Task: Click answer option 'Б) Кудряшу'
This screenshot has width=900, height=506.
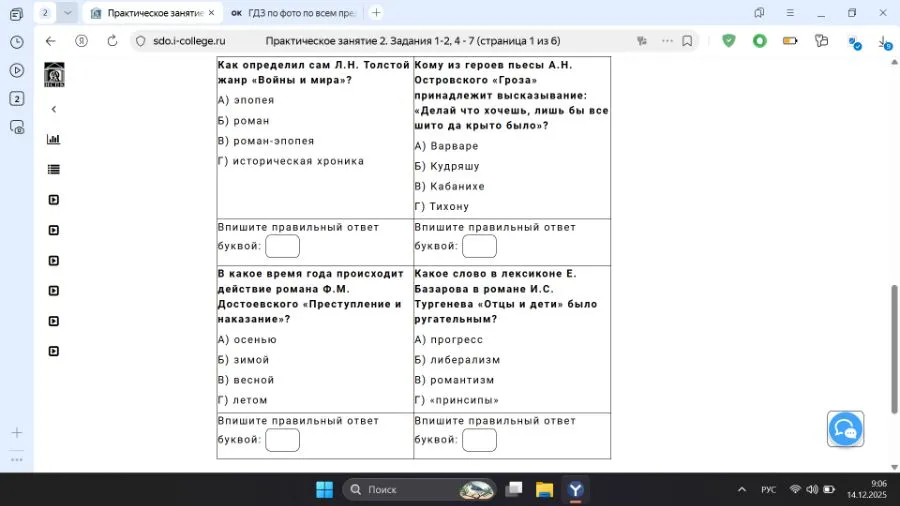Action: 447,166
